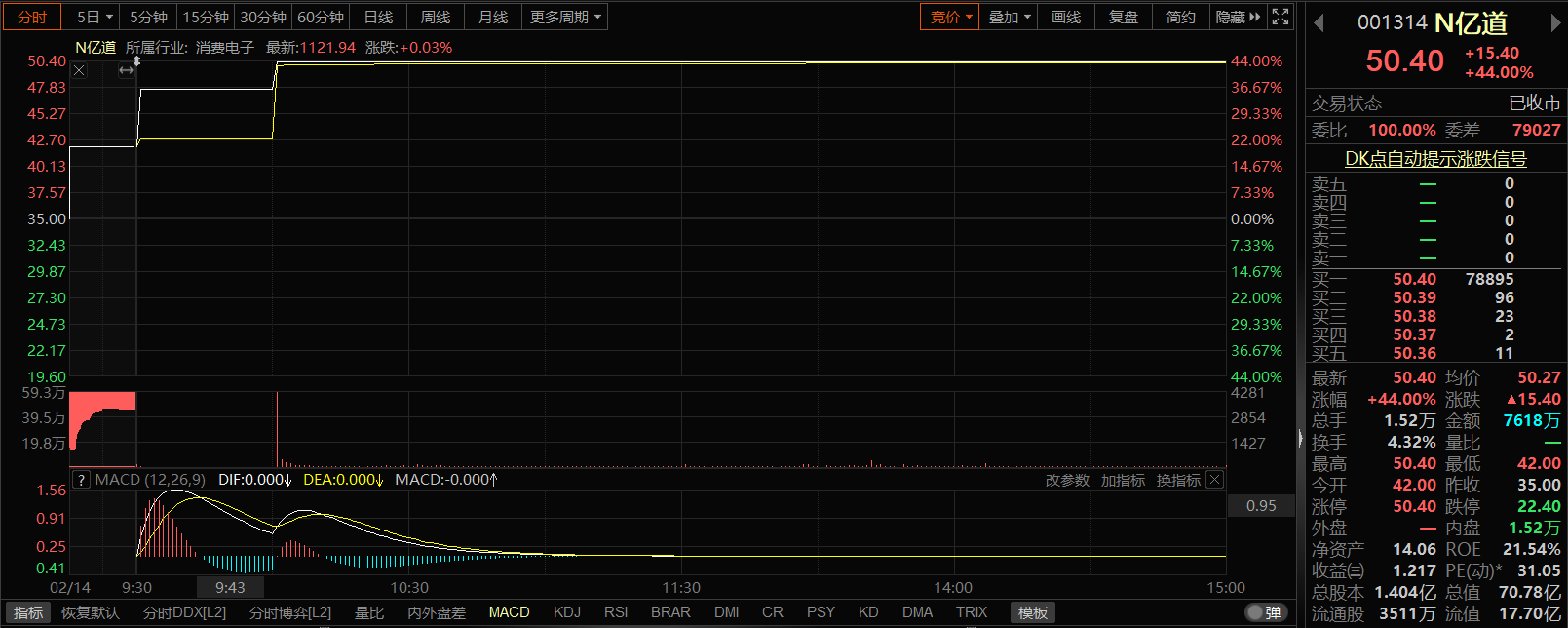The height and width of the screenshot is (628, 1568).
Task: Click the fullscreen expand icon
Action: [x=1281, y=17]
